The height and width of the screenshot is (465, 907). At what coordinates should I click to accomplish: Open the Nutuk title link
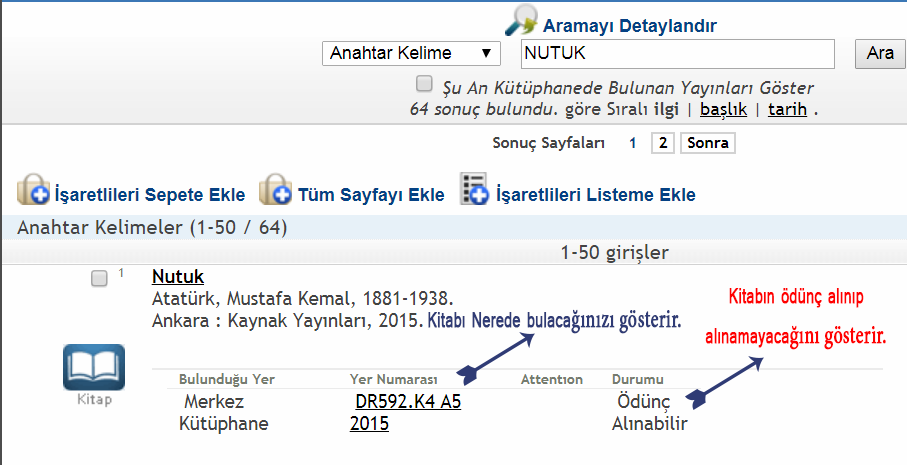pos(178,277)
